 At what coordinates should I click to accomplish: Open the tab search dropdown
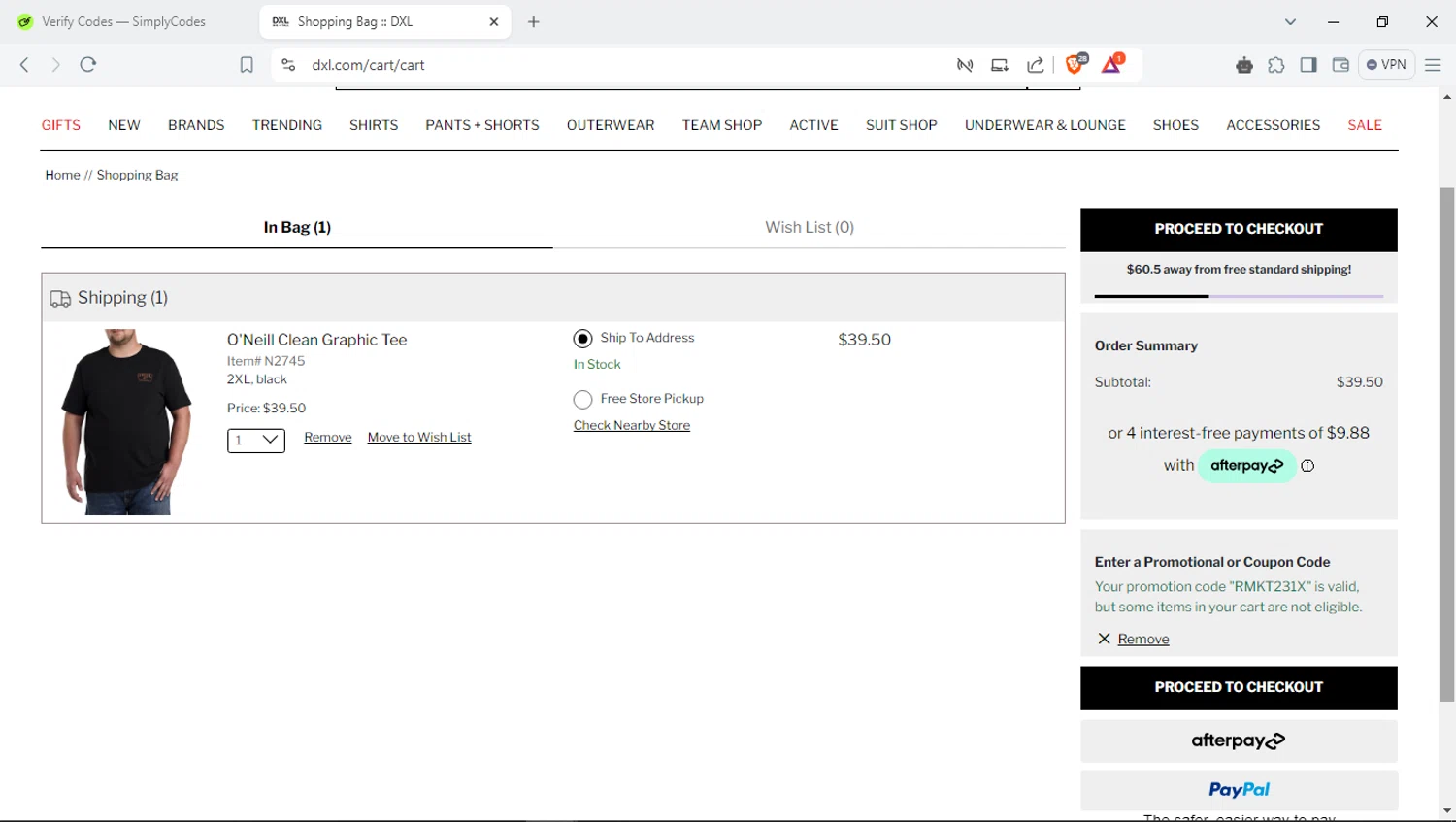pos(1290,21)
